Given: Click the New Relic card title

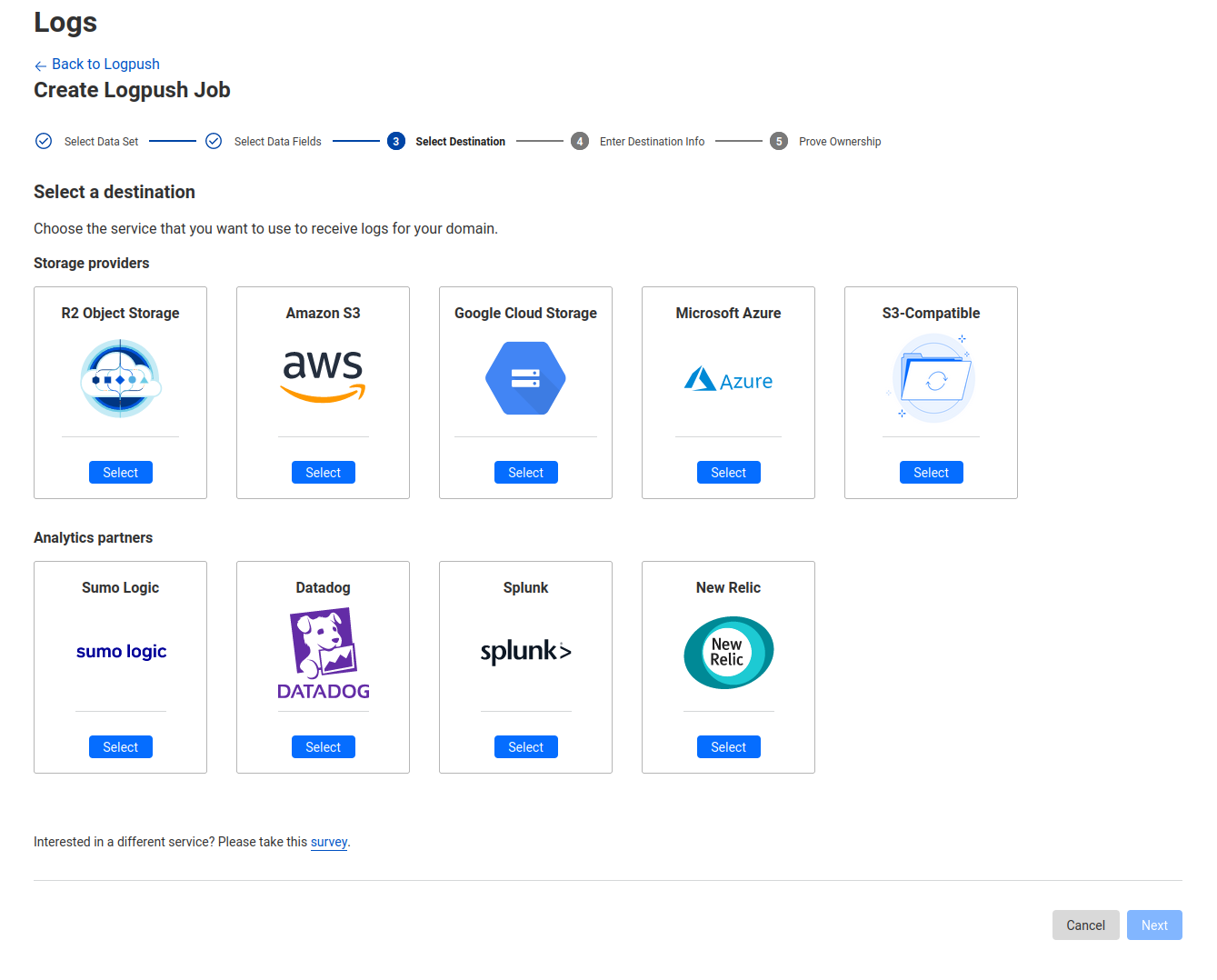Looking at the screenshot, I should [x=728, y=587].
